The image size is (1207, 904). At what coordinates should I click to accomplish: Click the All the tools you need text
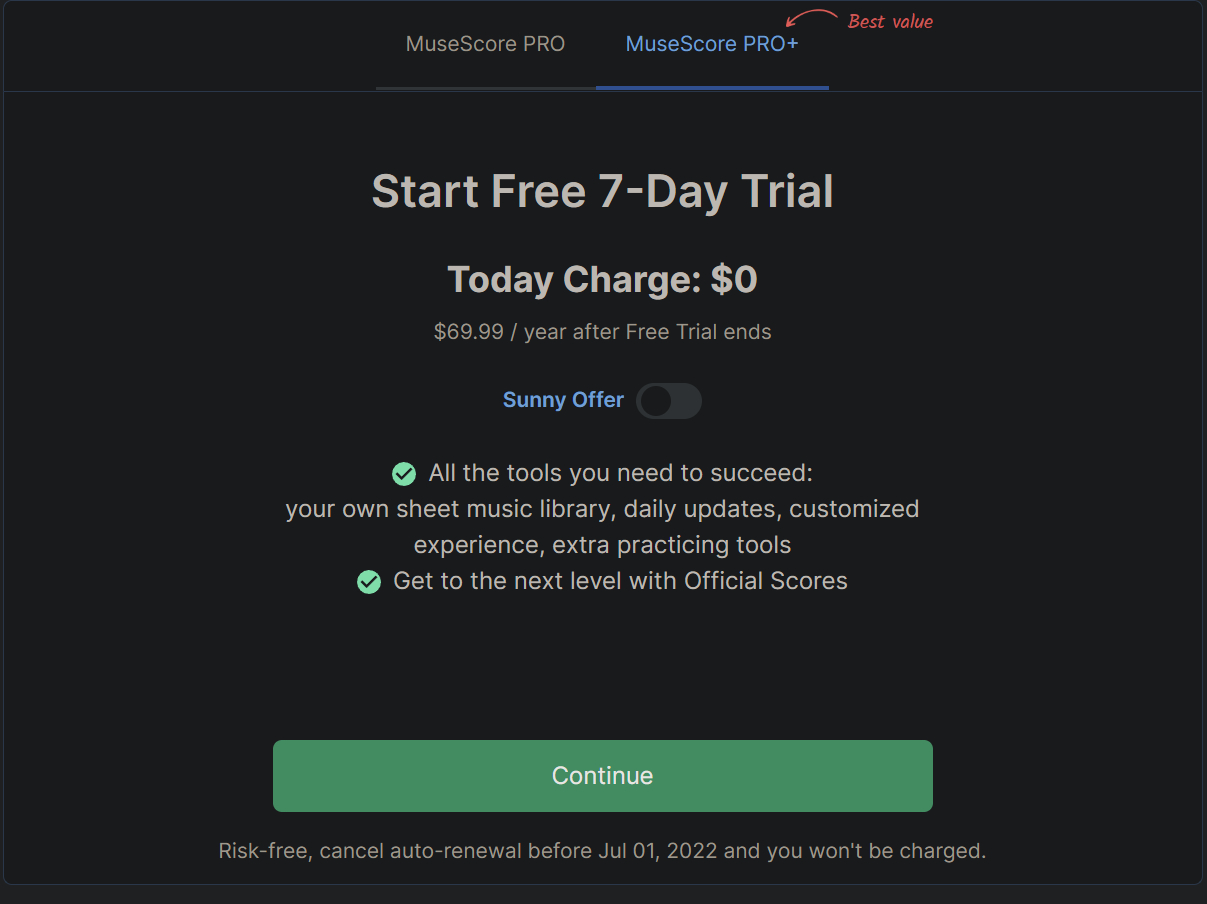(x=620, y=473)
